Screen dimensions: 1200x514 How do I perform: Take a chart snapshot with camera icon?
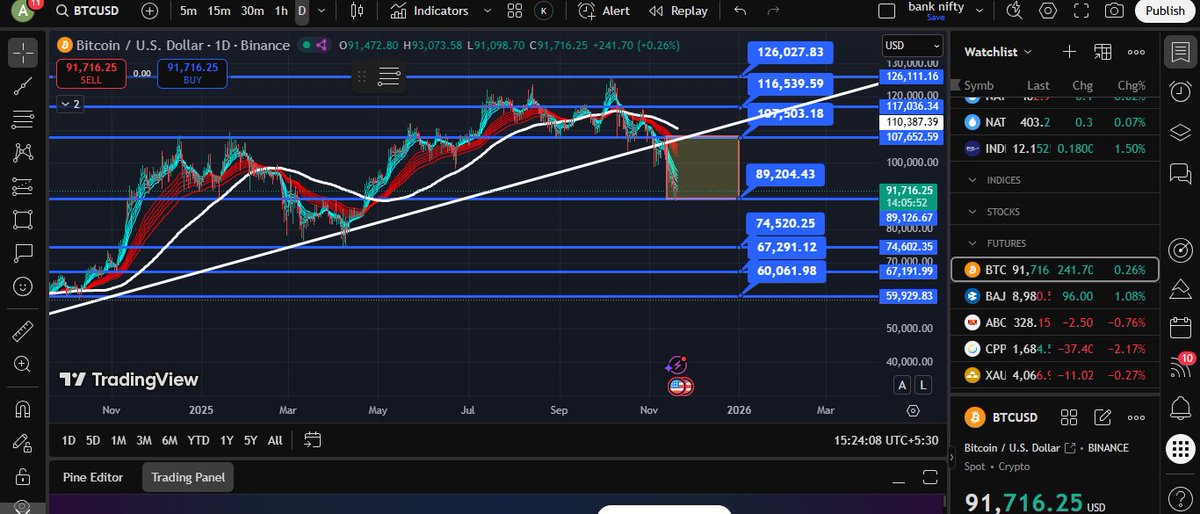point(1114,11)
